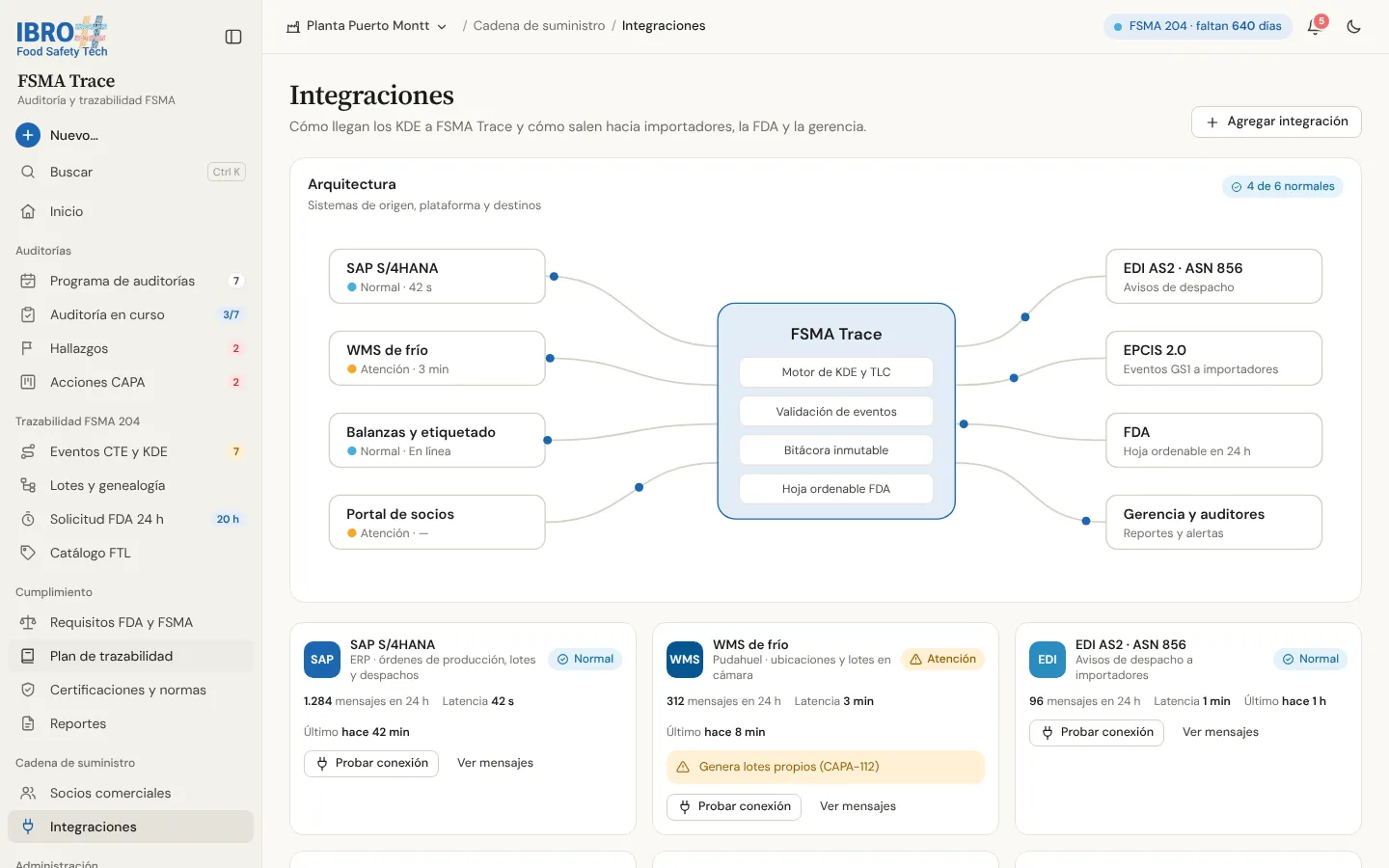
Task: Click Socios comerciales people icon
Action: [x=28, y=793]
